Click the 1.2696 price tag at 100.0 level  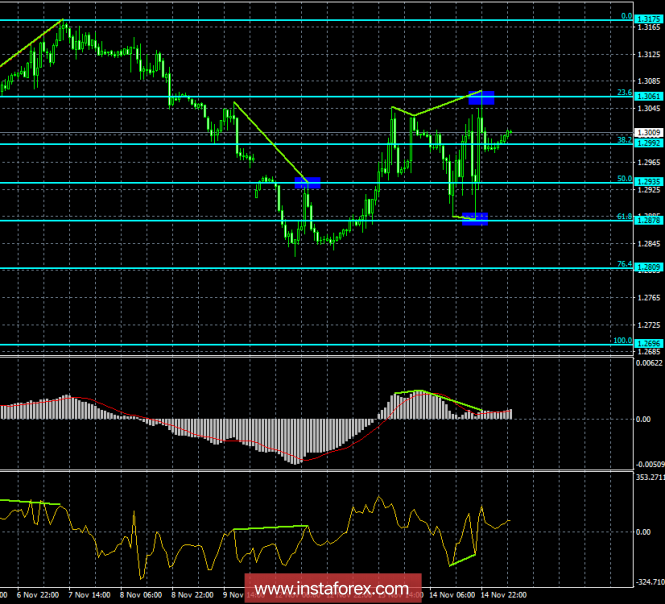pyautogui.click(x=649, y=342)
